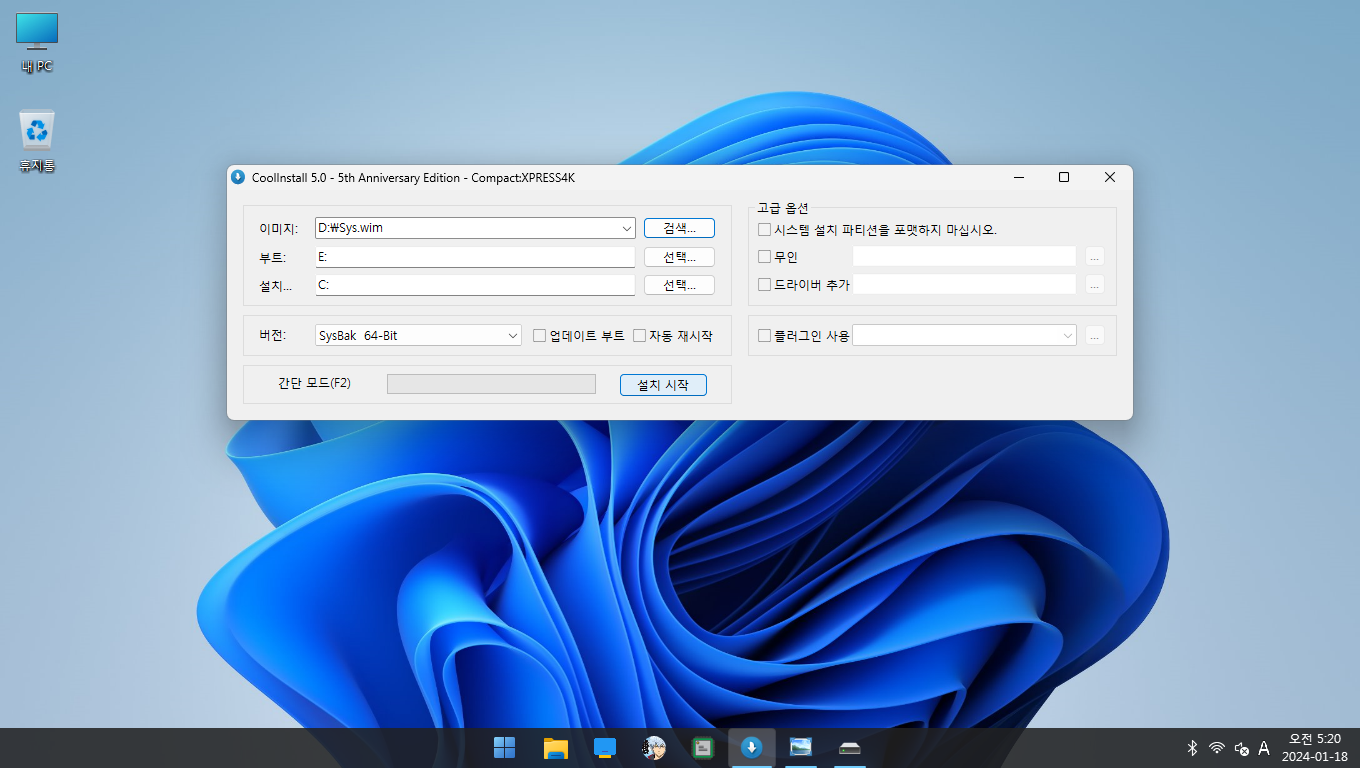Click the 드라이버 추가 path field
This screenshot has height=768, width=1360.
[964, 285]
